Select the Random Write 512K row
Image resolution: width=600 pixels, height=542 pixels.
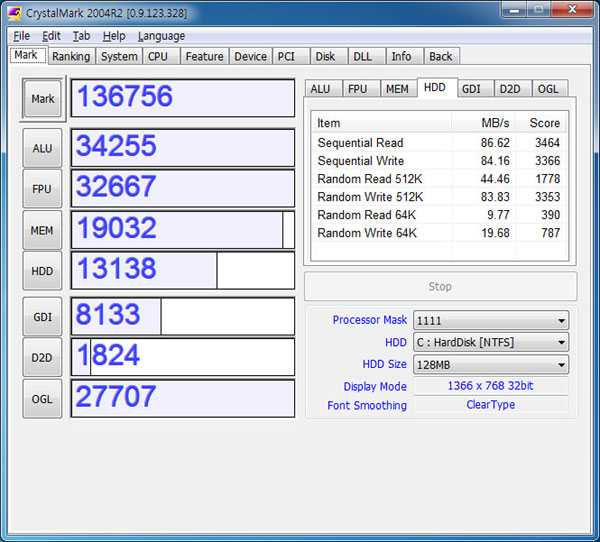click(x=439, y=197)
